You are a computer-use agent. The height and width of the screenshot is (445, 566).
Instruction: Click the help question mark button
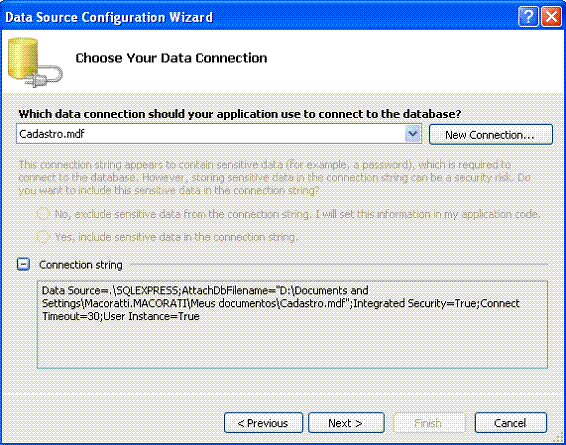[x=528, y=17]
